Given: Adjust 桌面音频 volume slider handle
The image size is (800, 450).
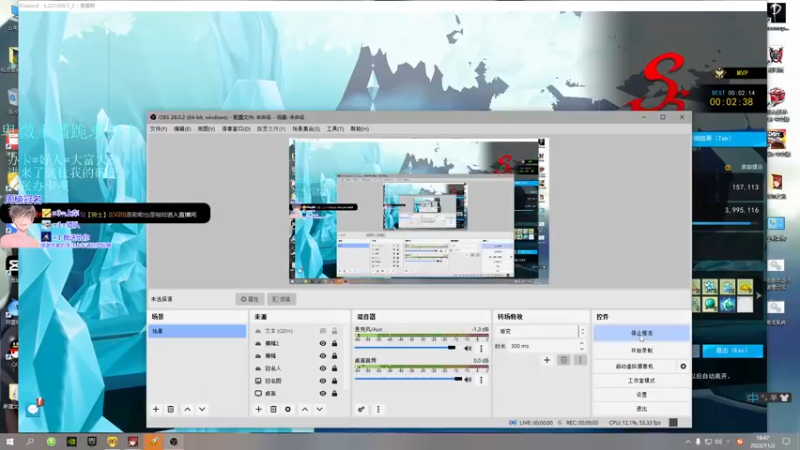Looking at the screenshot, I should [458, 379].
